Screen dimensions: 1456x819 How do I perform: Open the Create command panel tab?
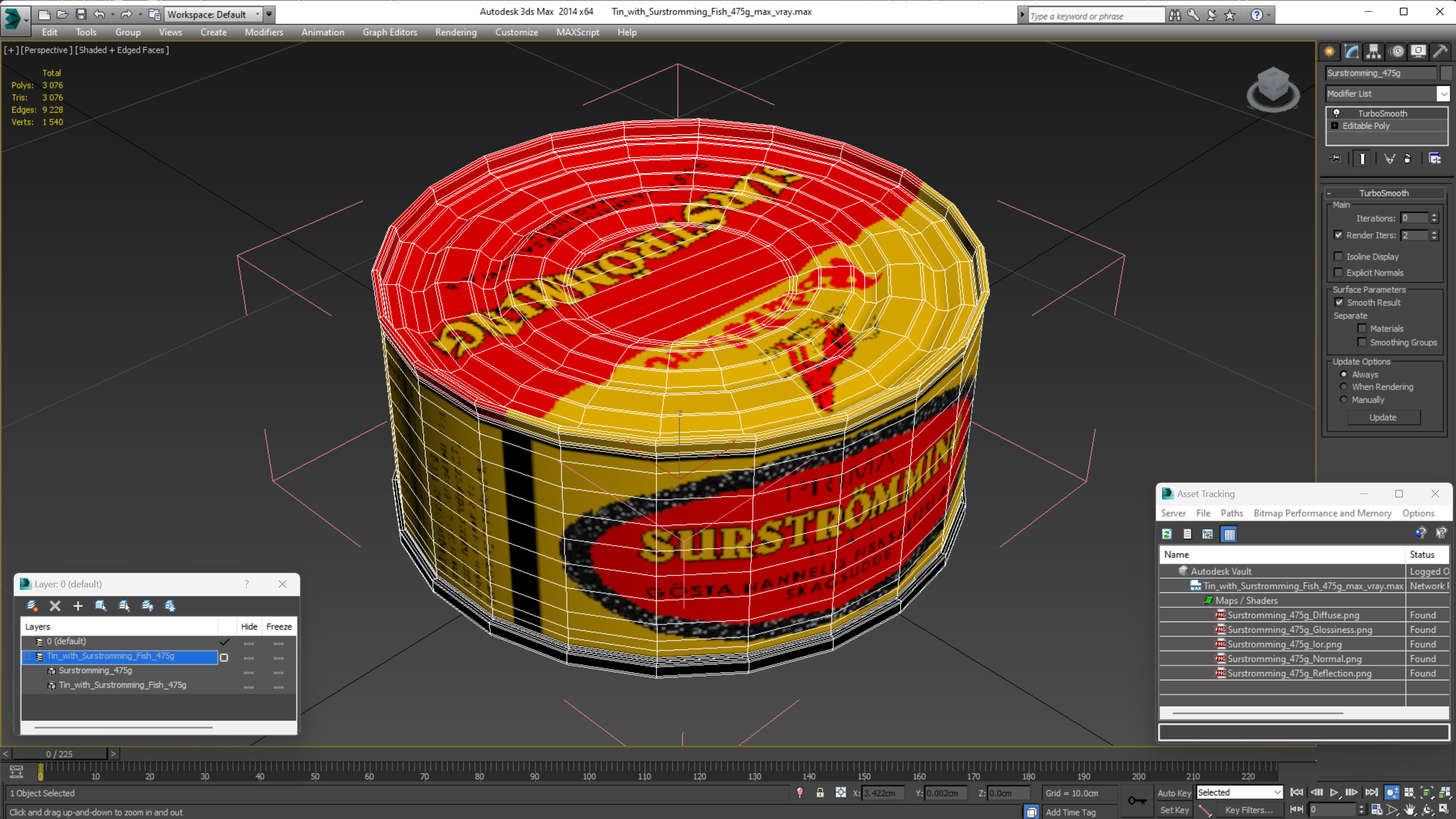[1329, 52]
